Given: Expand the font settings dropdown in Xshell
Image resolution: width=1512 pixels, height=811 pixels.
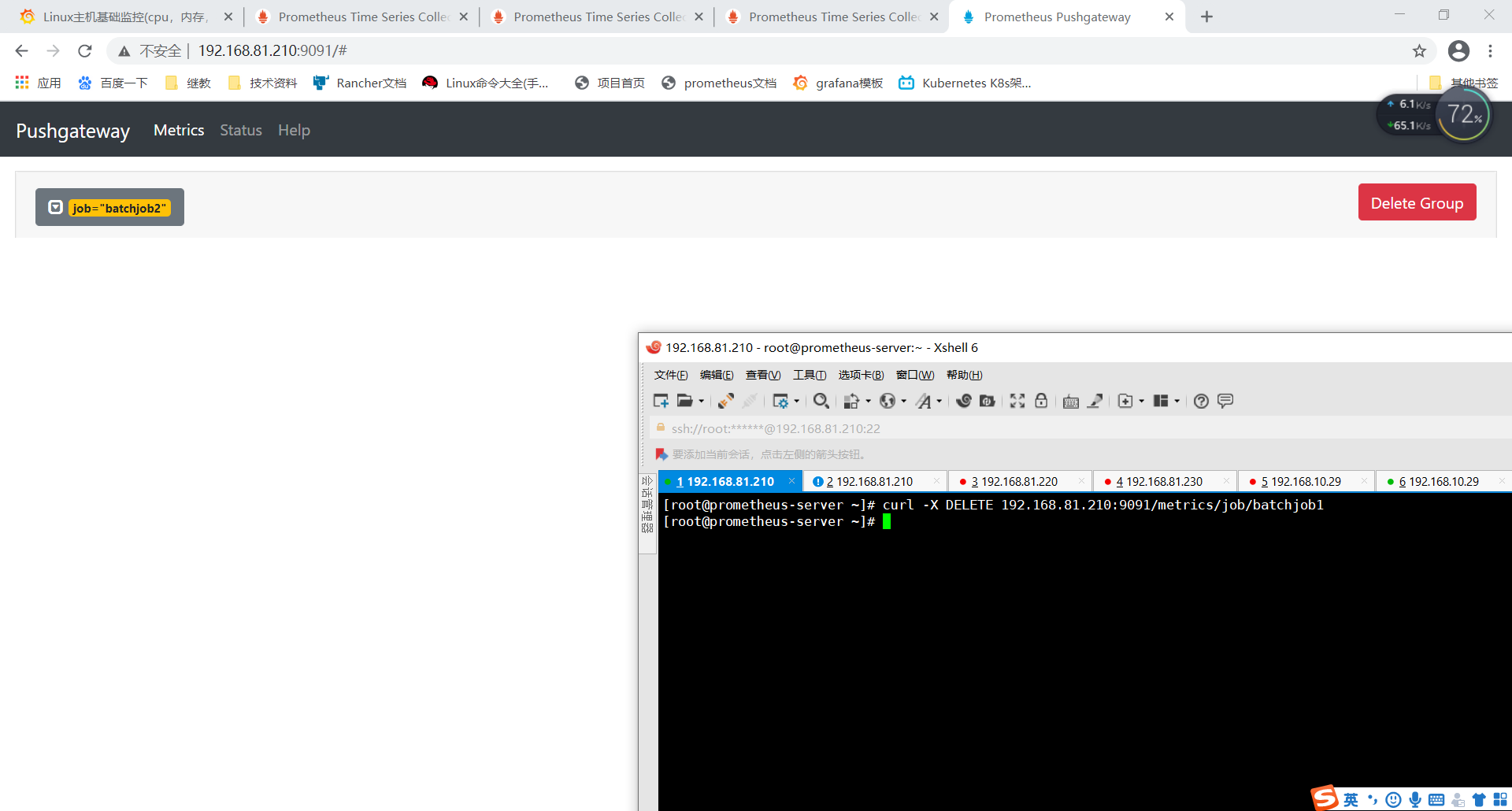Looking at the screenshot, I should (938, 401).
